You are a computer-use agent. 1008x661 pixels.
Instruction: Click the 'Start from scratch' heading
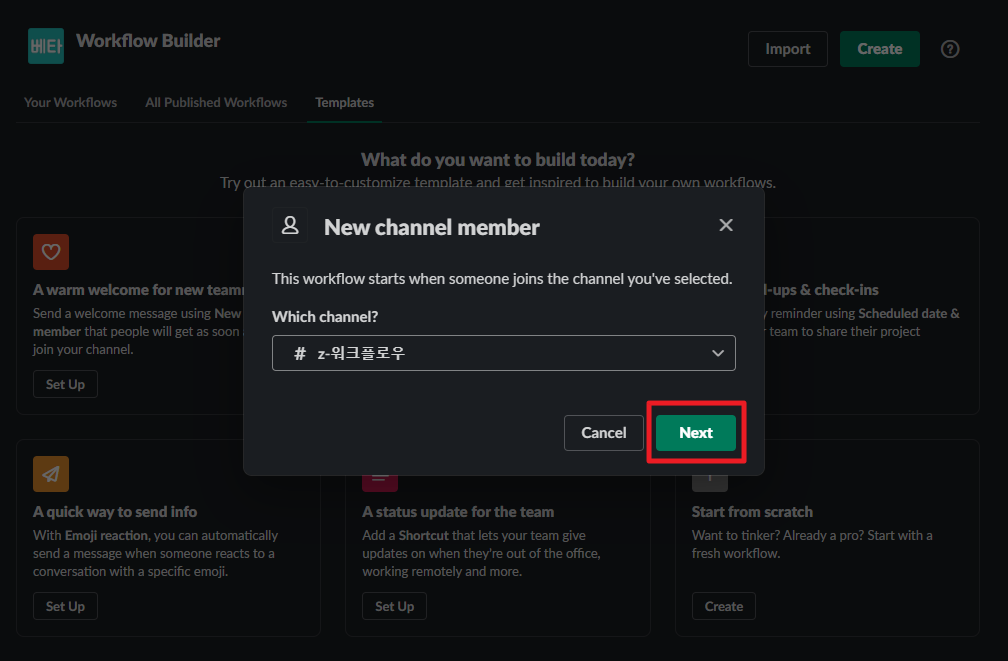click(x=752, y=512)
